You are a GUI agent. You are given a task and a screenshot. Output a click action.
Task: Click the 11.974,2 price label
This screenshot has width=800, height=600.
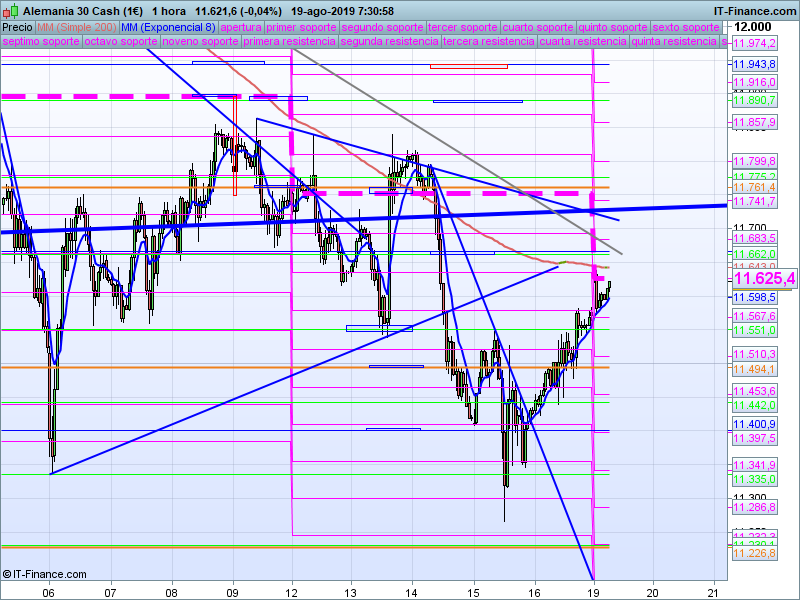tap(755, 44)
